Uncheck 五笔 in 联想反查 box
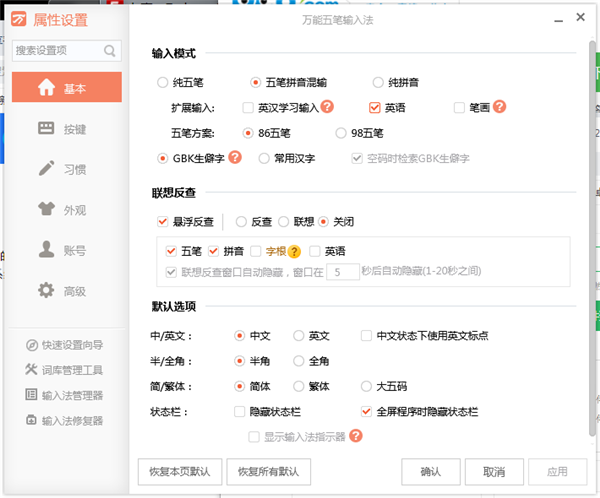600x498 pixels. pos(171,251)
